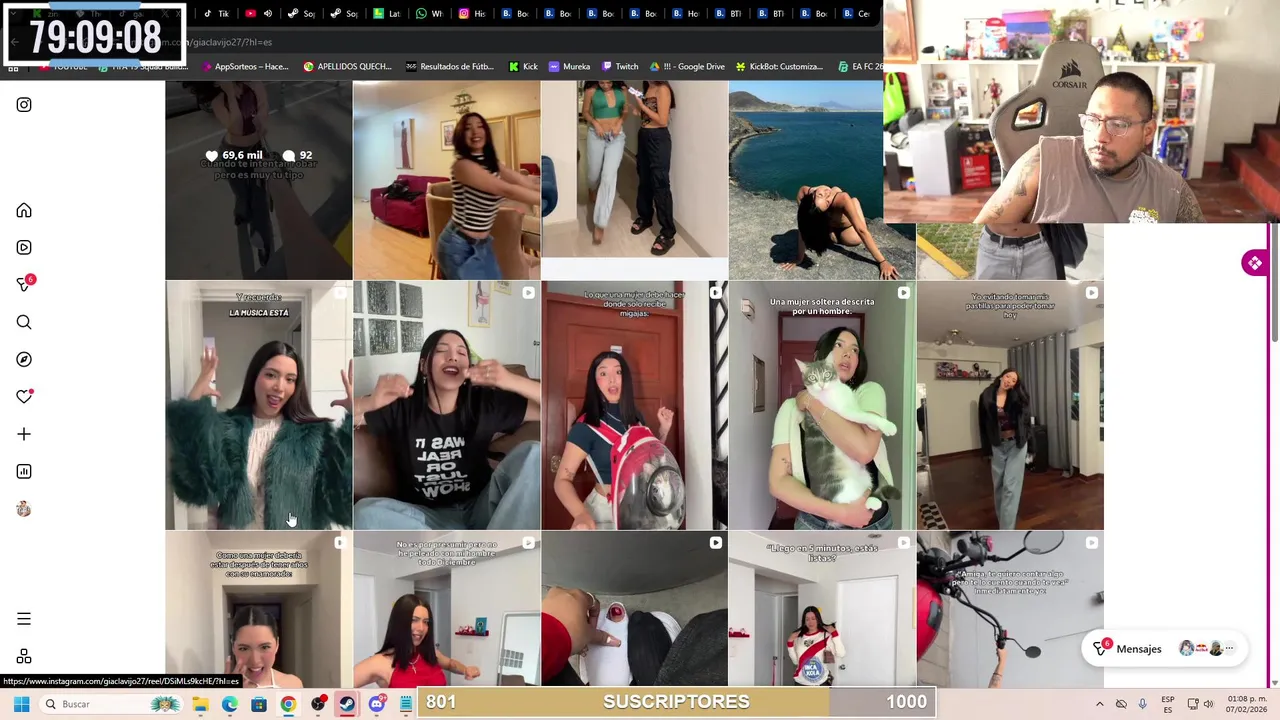Open the Google Drive bookmark
The height and width of the screenshot is (720, 1280).
click(x=687, y=67)
